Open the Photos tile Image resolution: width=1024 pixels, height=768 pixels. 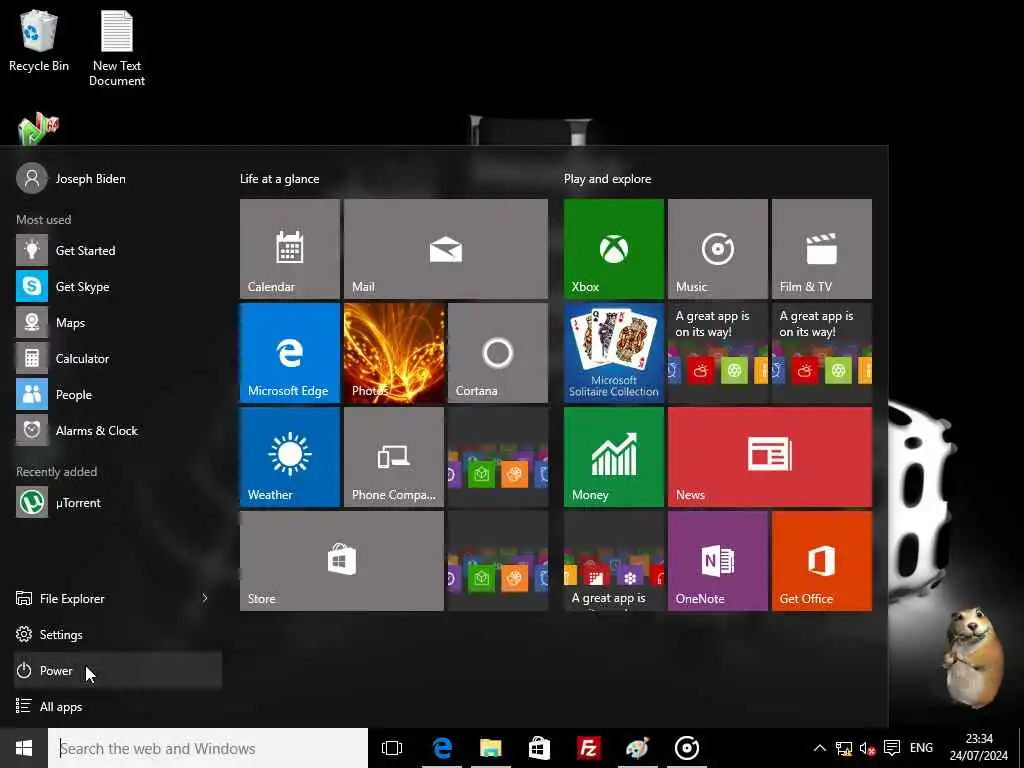pos(394,353)
